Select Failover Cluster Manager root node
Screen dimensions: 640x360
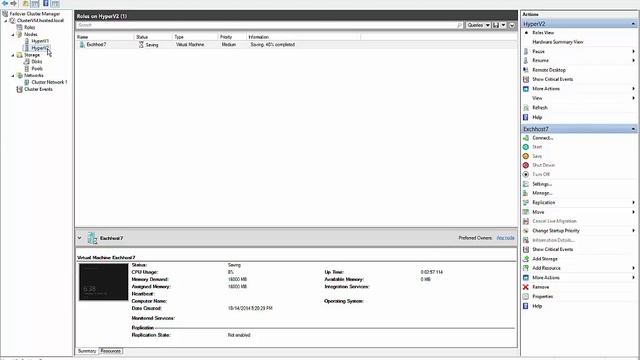[35, 13]
